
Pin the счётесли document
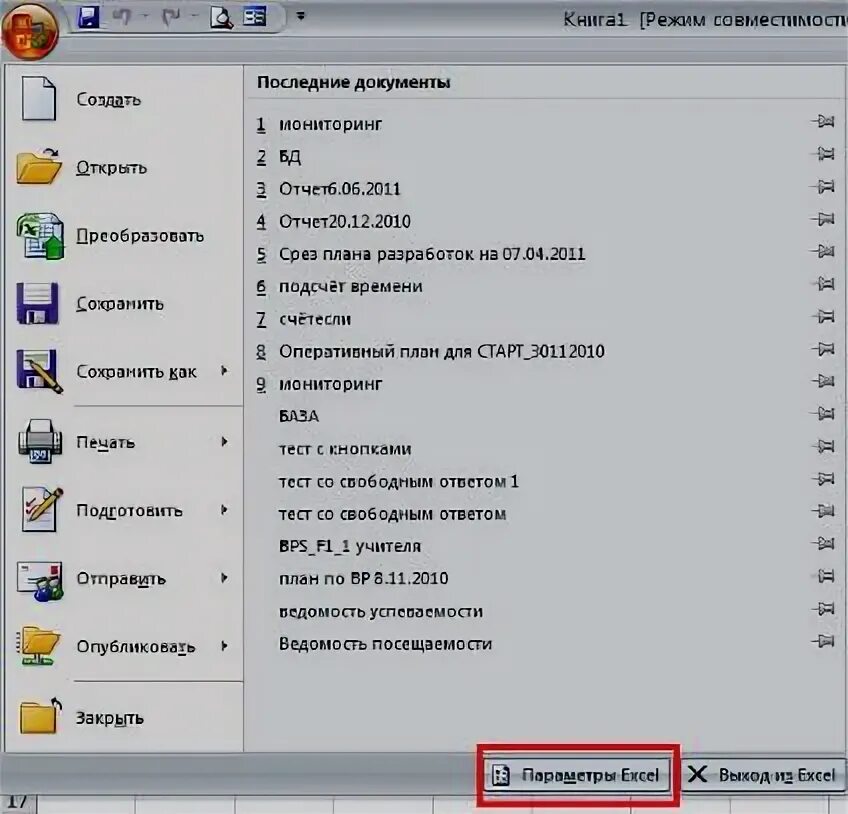point(824,316)
